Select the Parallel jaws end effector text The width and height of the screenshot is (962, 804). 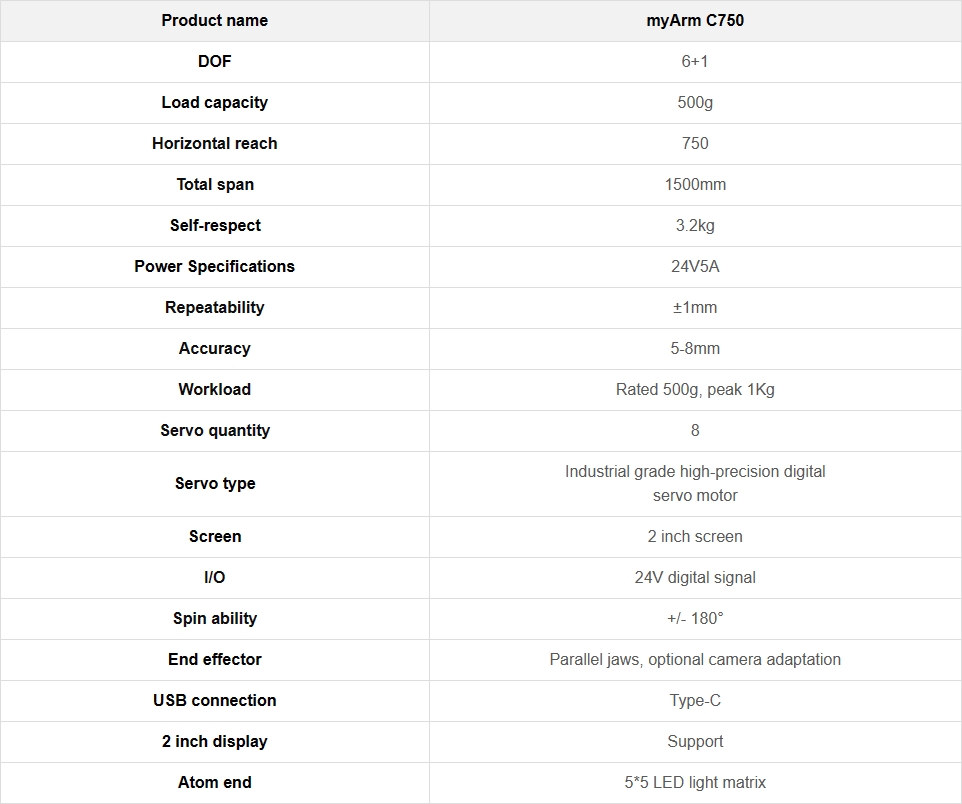click(695, 660)
